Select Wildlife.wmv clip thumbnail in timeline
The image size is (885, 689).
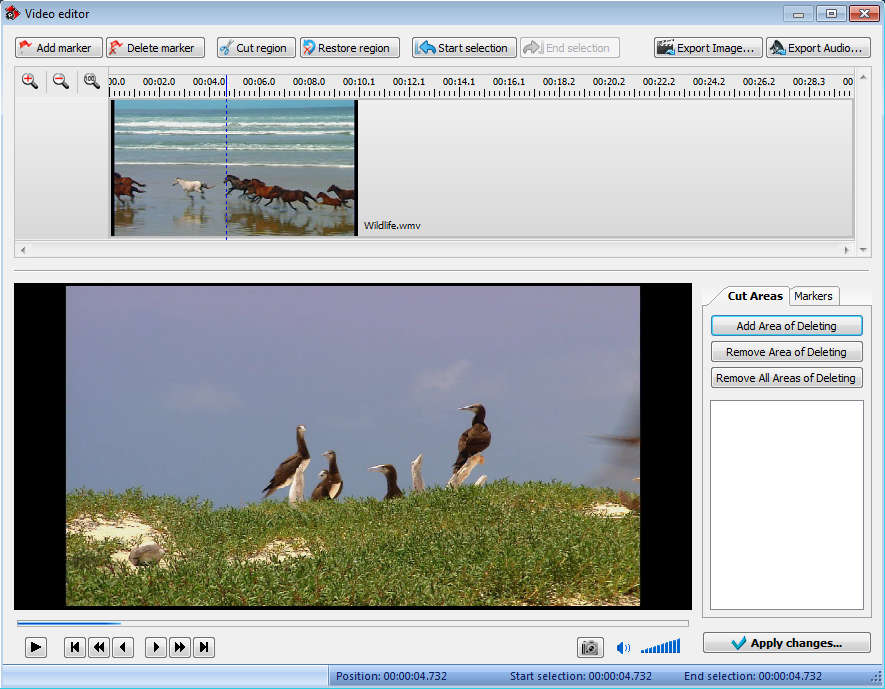pyautogui.click(x=234, y=167)
